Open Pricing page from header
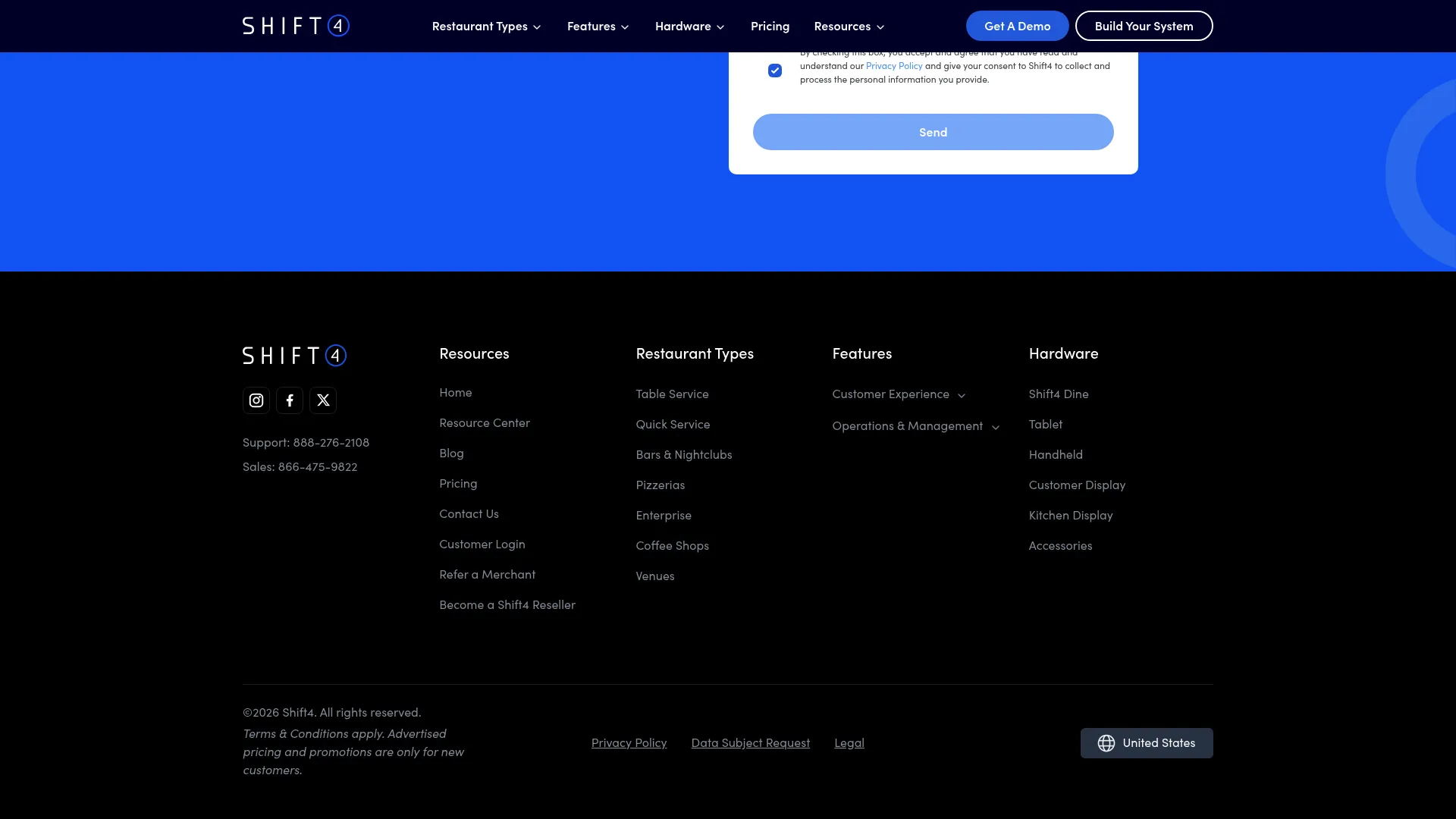Screen dimensions: 1456x819 pos(770,27)
